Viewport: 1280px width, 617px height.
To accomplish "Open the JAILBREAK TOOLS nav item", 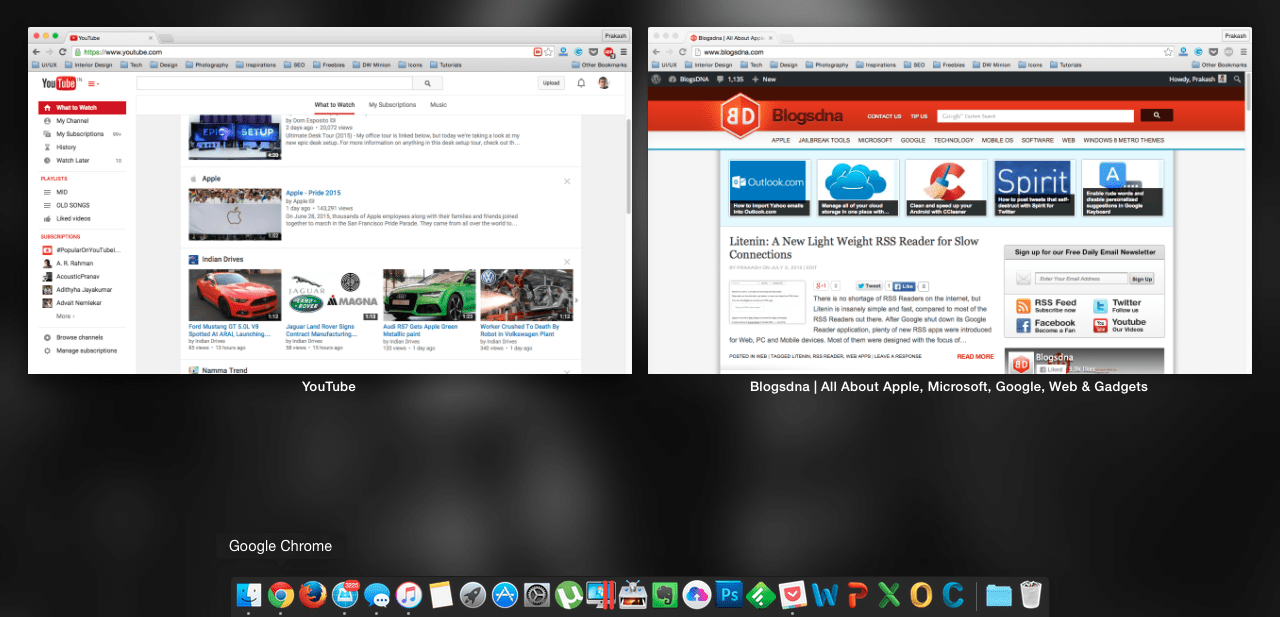I will point(825,140).
